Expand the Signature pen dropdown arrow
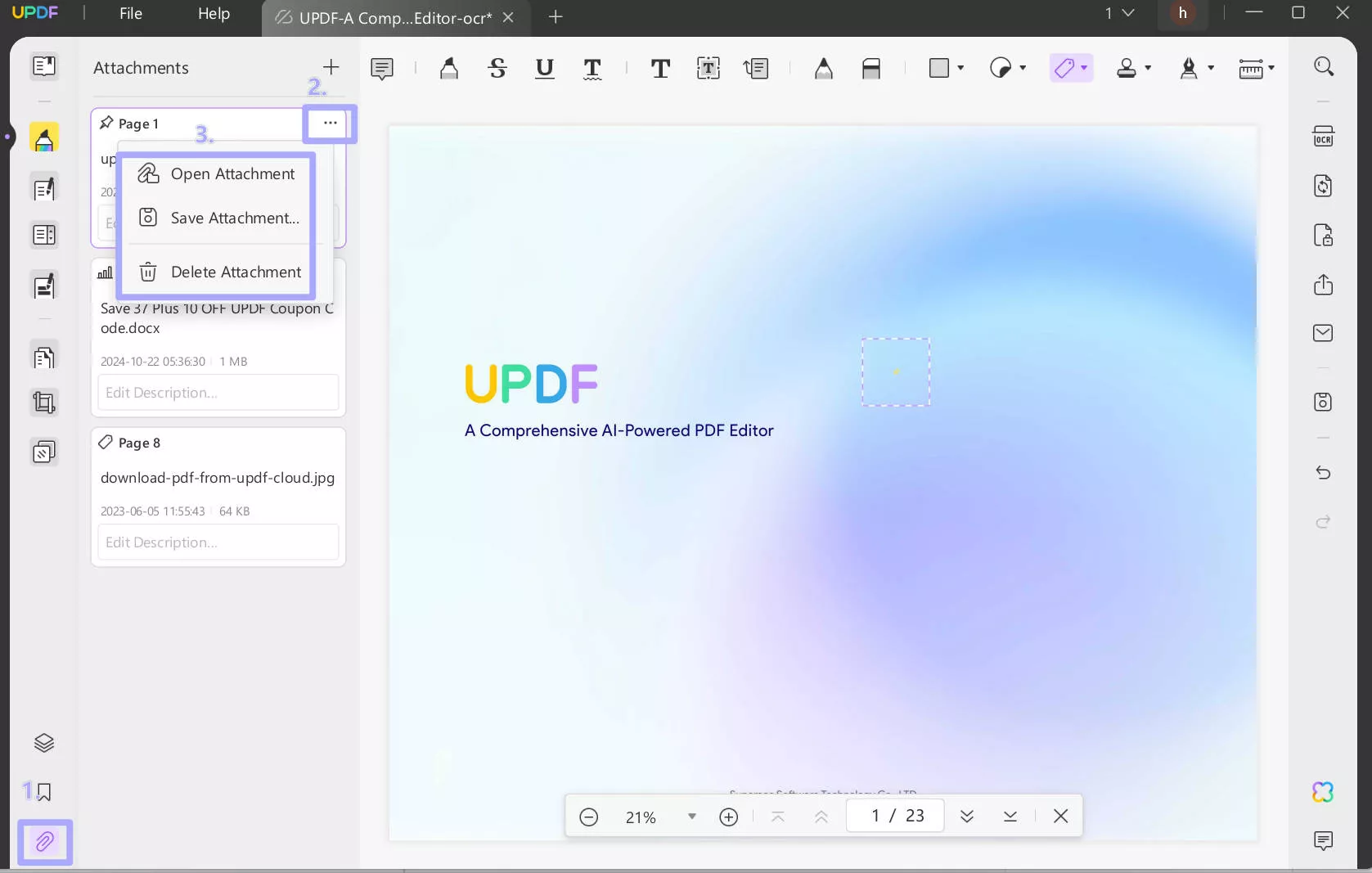 coord(1211,68)
